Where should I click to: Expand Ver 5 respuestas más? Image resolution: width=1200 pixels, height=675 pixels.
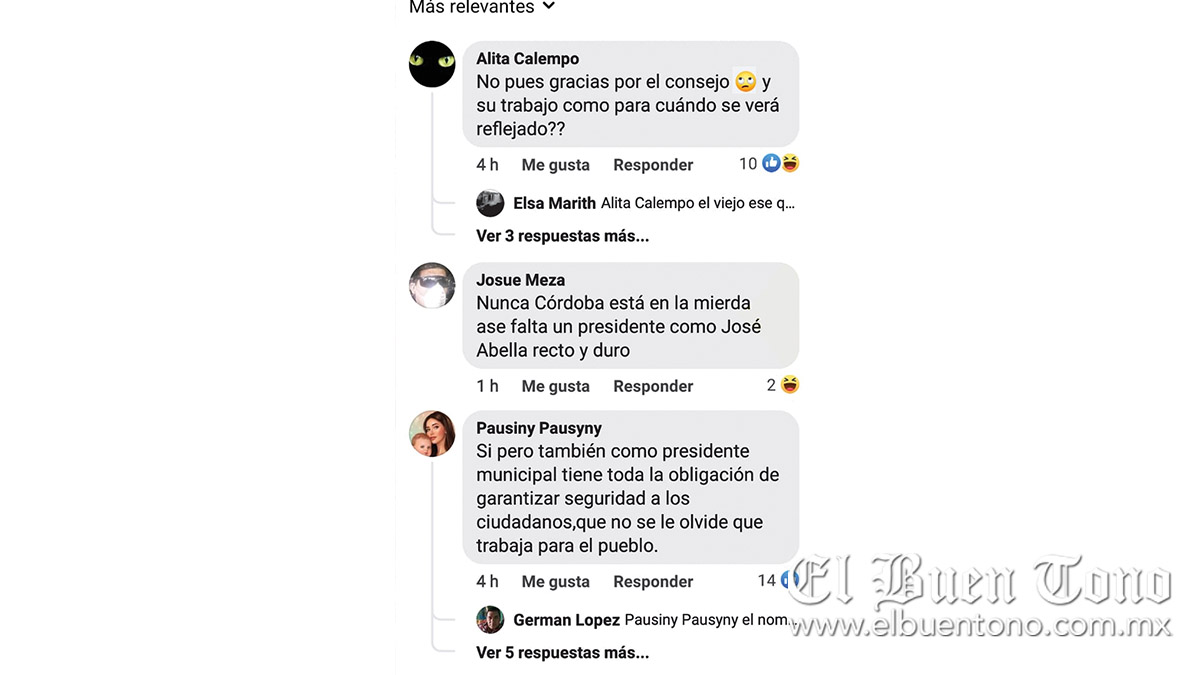pos(562,653)
